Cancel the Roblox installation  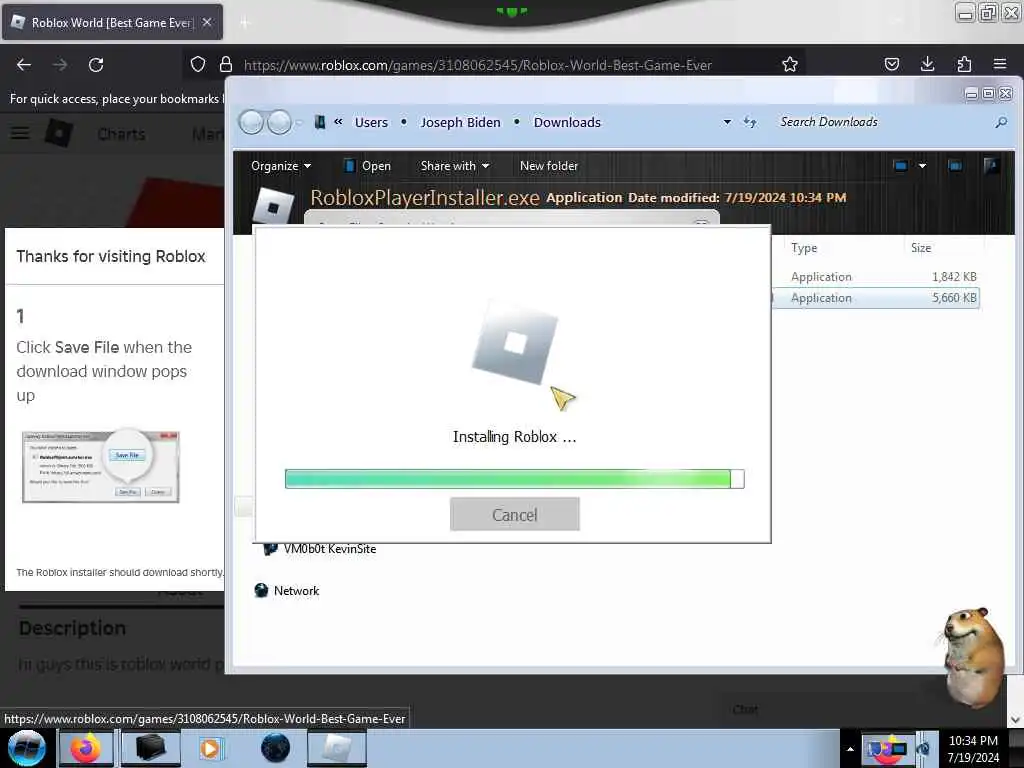(x=514, y=514)
